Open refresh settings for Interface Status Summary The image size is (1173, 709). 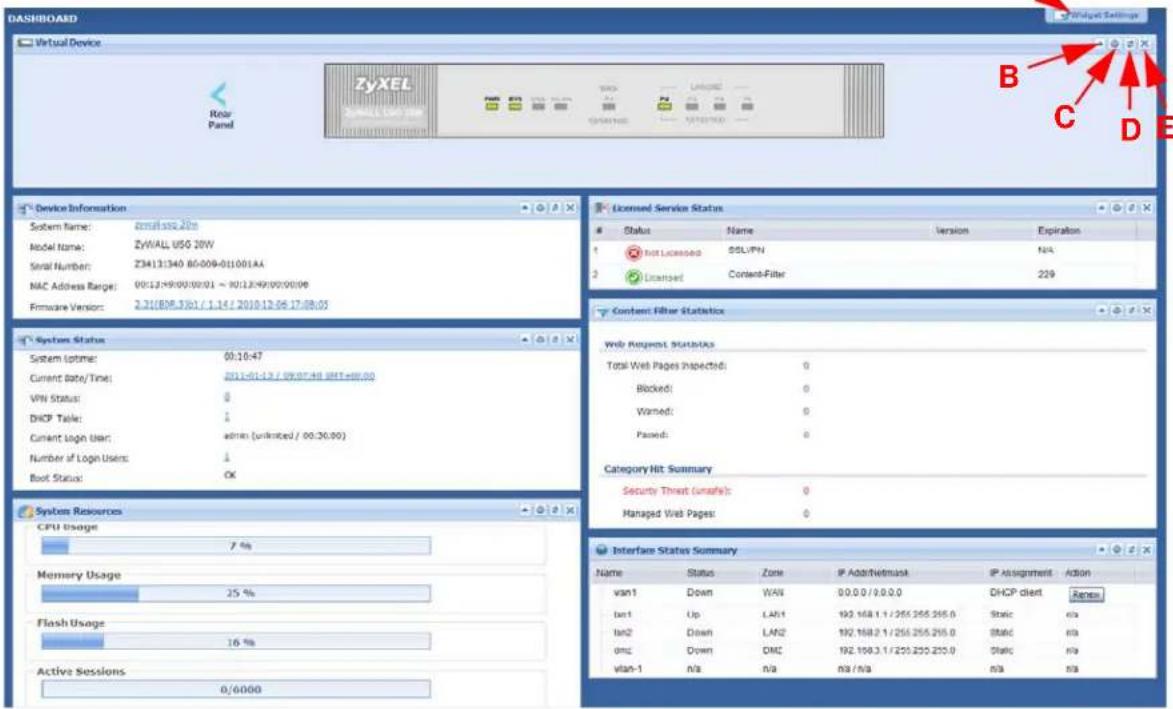1116,550
